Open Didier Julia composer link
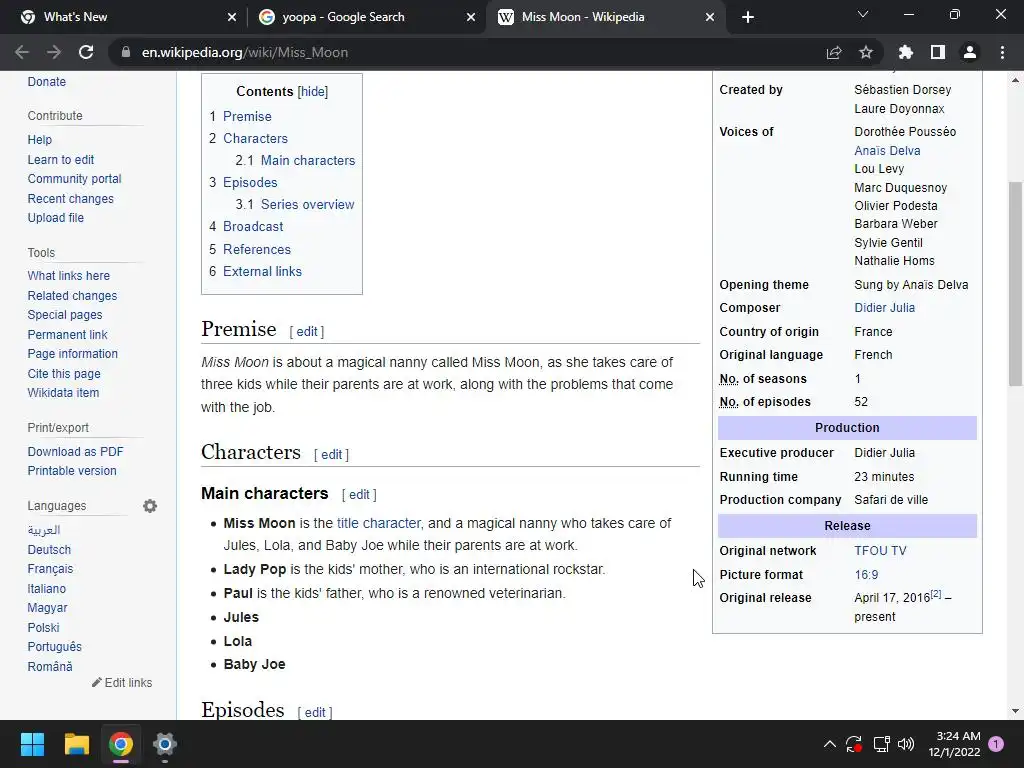1024x768 pixels. coord(884,308)
